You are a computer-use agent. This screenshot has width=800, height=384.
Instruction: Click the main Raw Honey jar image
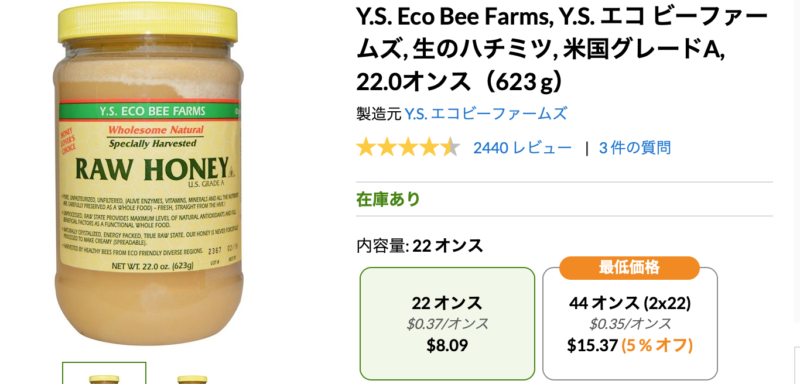(x=148, y=173)
